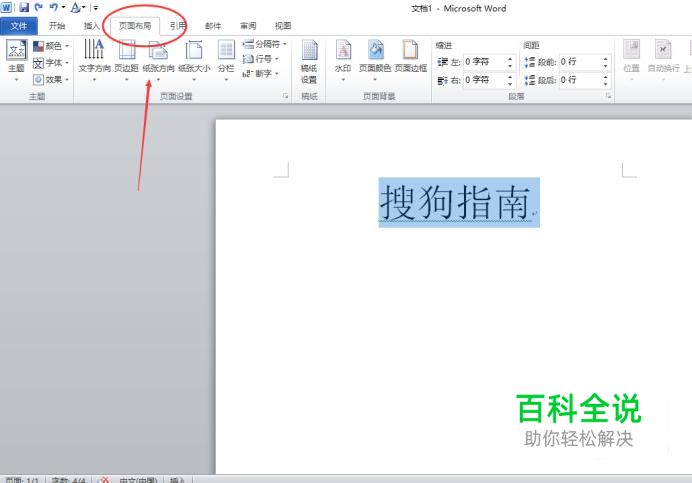The image size is (692, 483).
Task: Launch the 段落 (Paragraph) dialog from the group corner
Action: tap(609, 96)
